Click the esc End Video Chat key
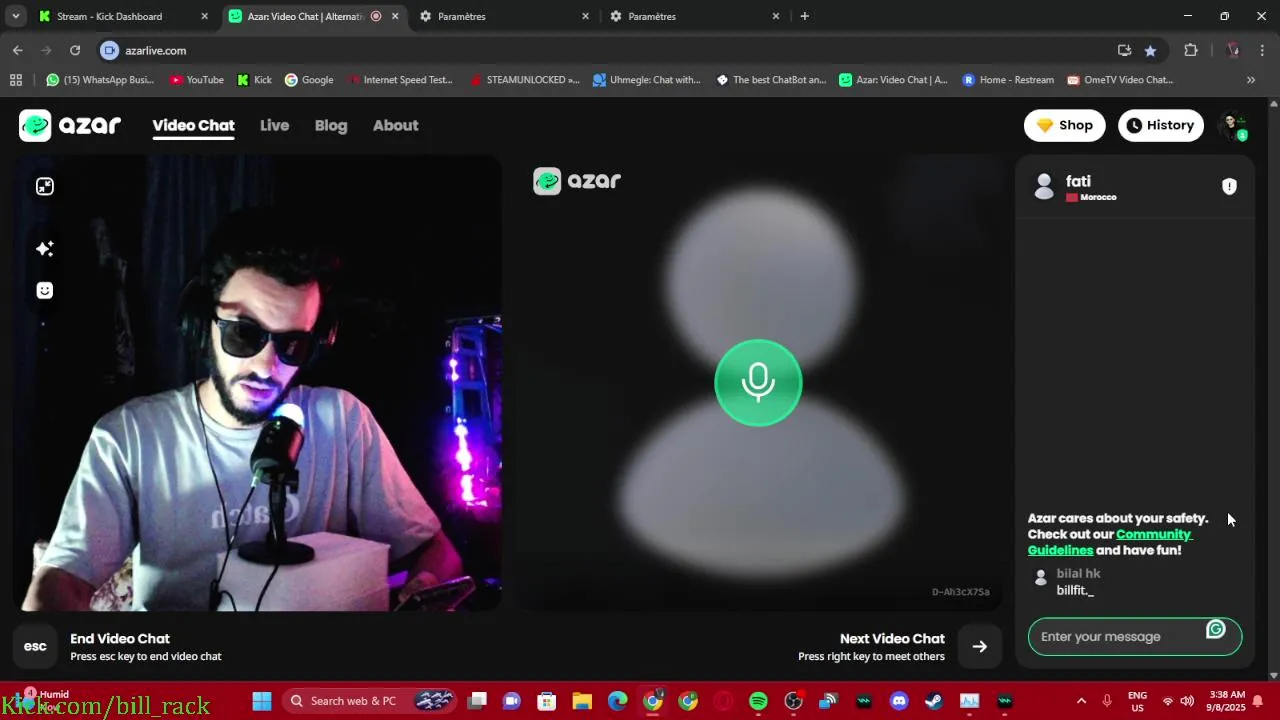This screenshot has height=720, width=1280. [x=35, y=646]
